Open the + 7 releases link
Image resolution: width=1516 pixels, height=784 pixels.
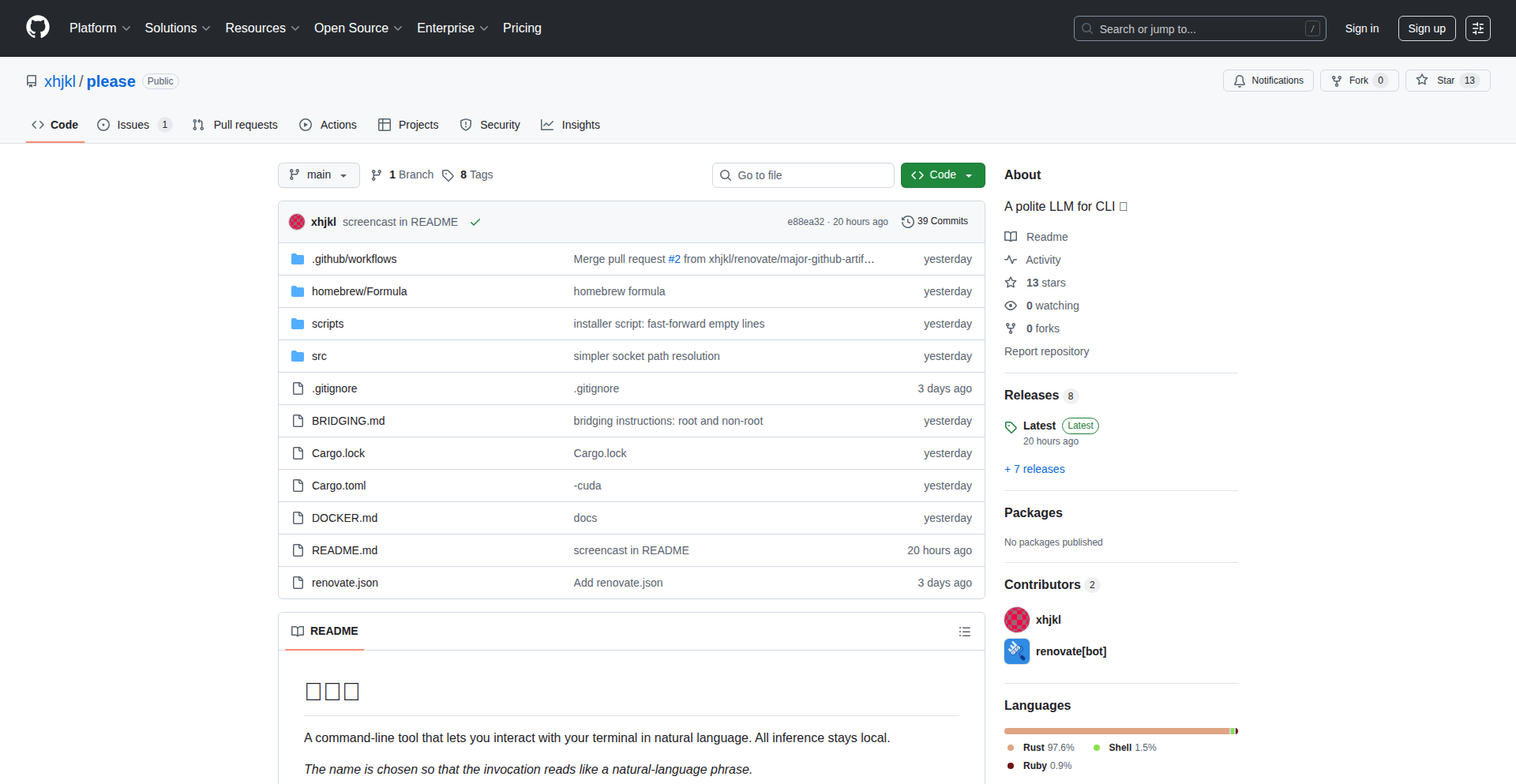1034,469
